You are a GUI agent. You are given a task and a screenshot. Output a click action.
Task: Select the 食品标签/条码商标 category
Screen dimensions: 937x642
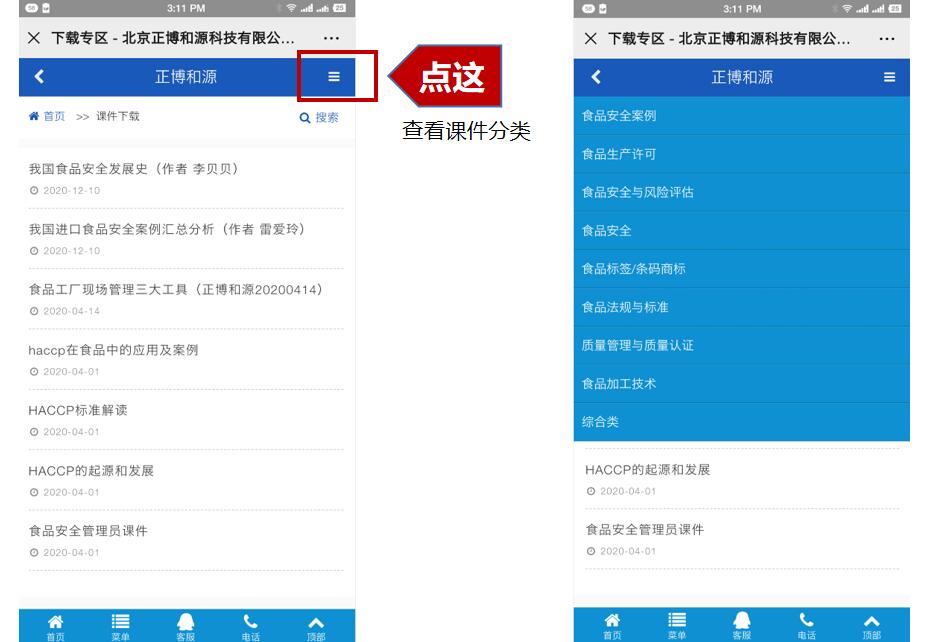click(633, 269)
